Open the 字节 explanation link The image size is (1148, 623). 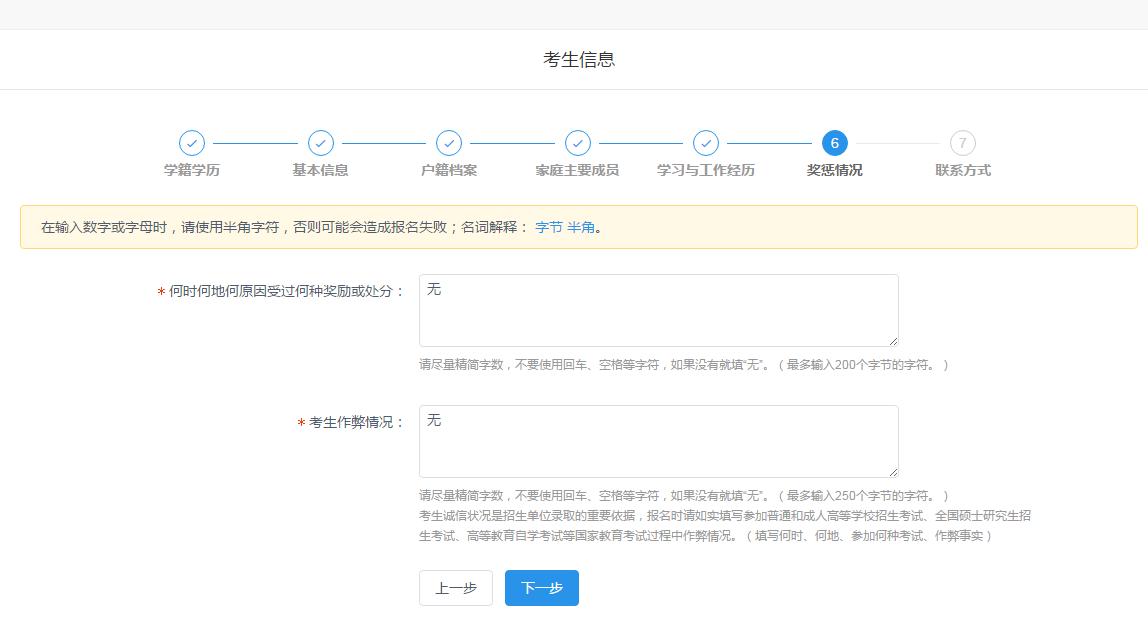click(549, 227)
